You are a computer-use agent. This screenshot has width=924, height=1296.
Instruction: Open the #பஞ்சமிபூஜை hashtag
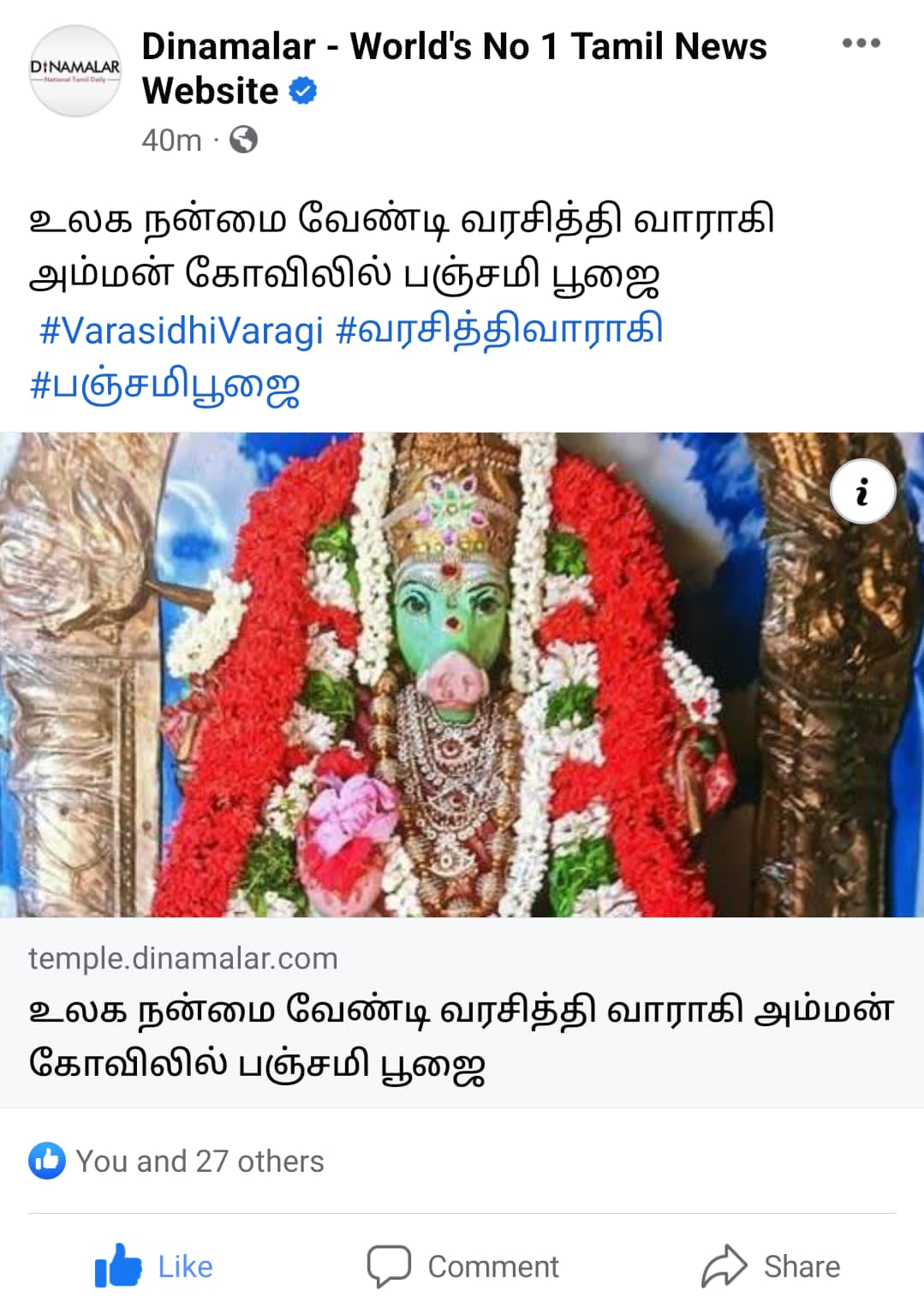[164, 387]
